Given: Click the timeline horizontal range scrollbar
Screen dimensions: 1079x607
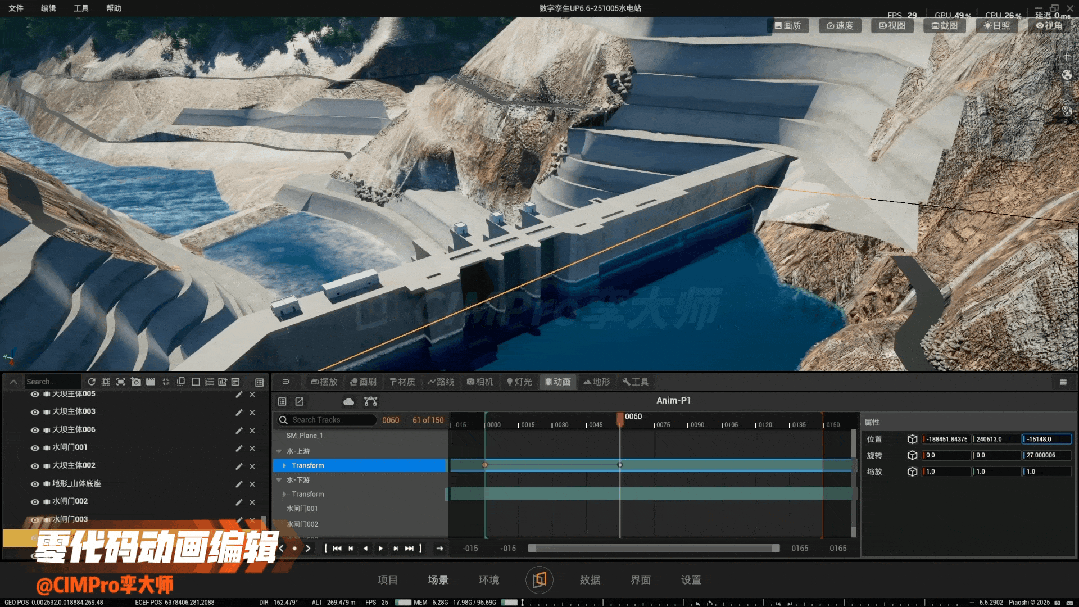Looking at the screenshot, I should coord(654,549).
